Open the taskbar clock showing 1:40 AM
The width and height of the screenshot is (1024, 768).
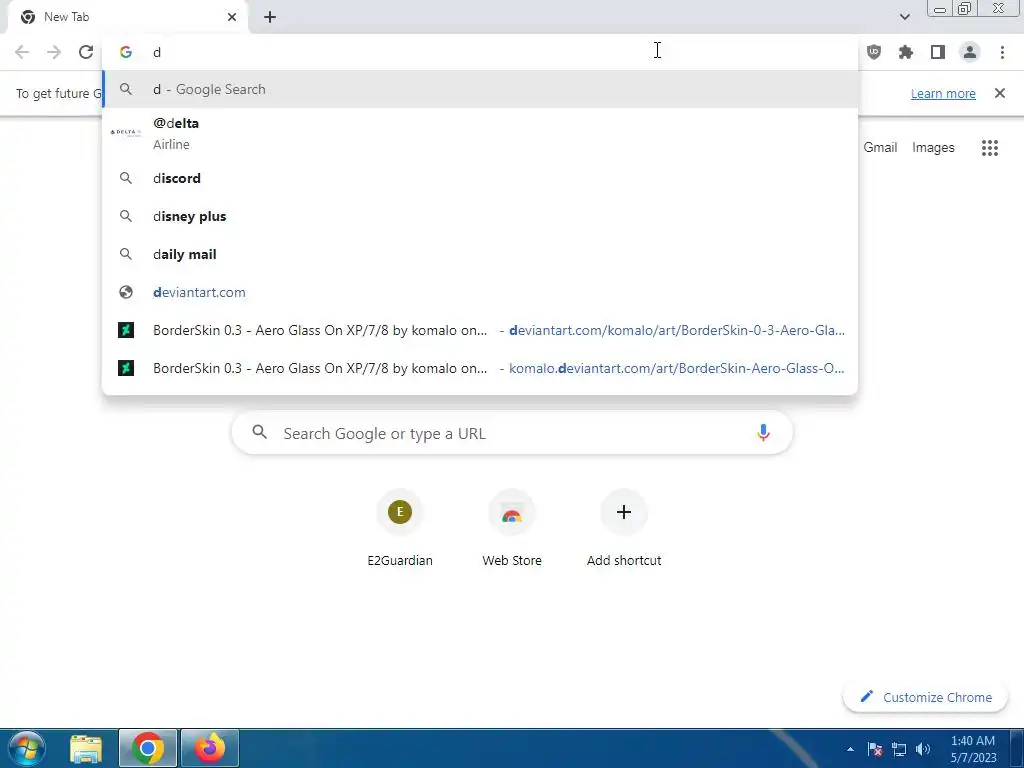[x=972, y=749]
